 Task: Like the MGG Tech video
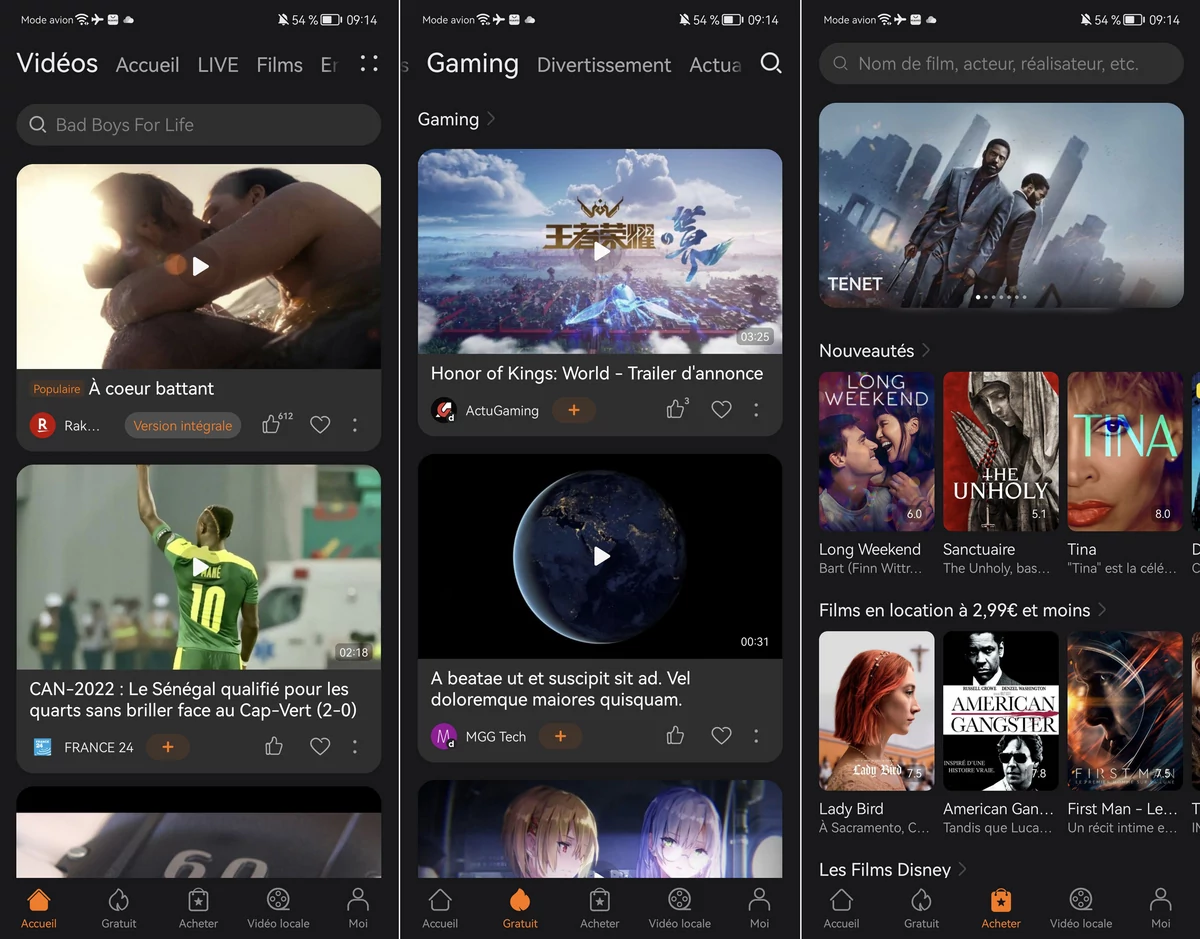click(675, 736)
